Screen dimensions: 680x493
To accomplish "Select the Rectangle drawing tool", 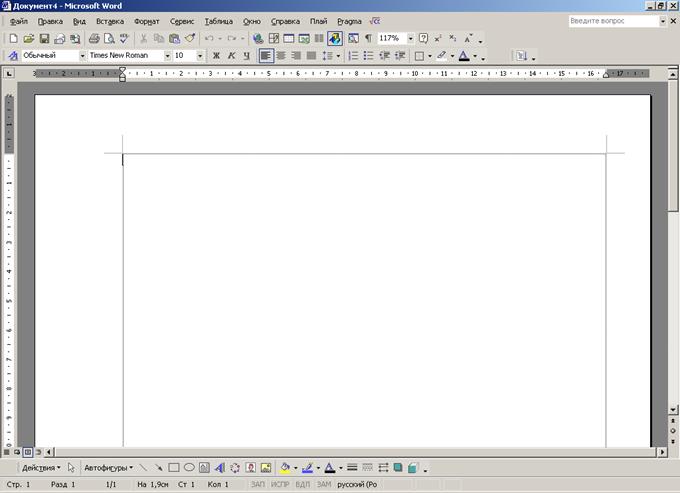I will pyautogui.click(x=174, y=468).
